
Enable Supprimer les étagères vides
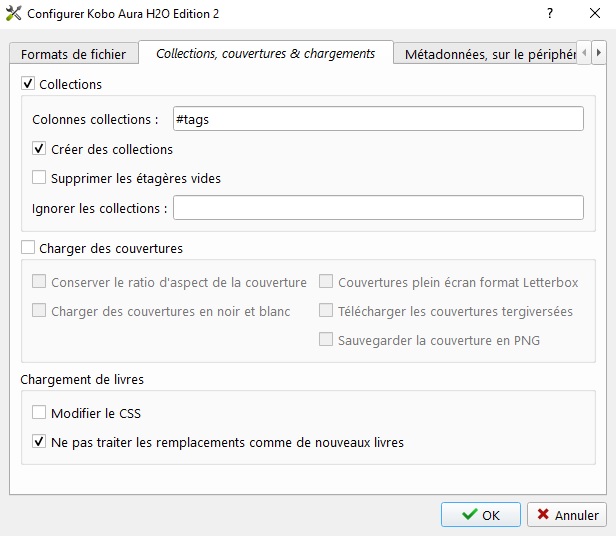coord(39,178)
